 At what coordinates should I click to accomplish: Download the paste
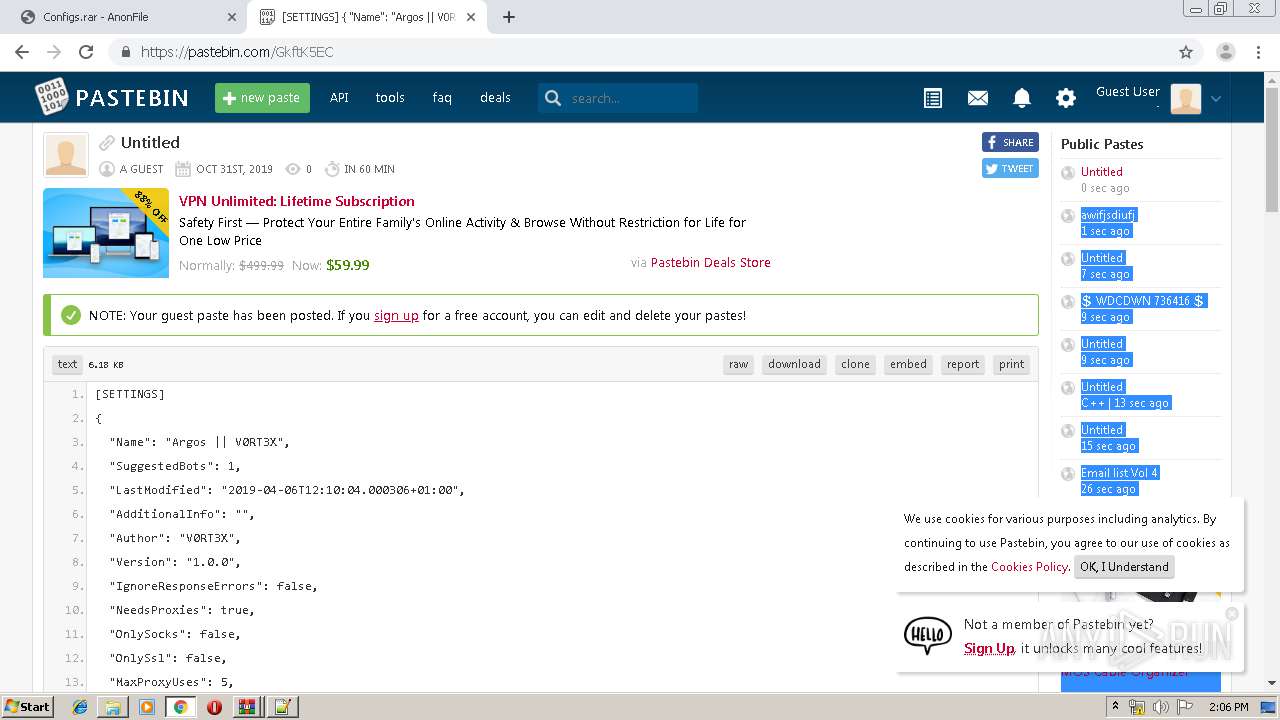pyautogui.click(x=794, y=364)
